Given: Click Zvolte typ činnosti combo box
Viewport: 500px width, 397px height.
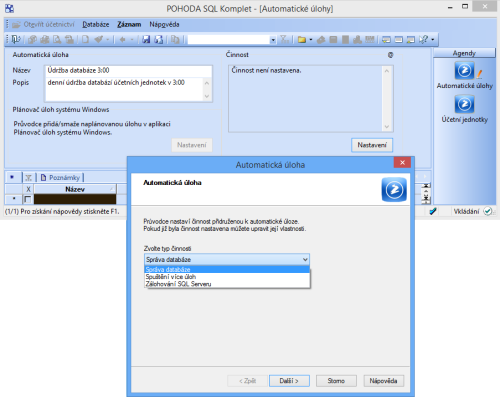Looking at the screenshot, I should (x=227, y=259).
